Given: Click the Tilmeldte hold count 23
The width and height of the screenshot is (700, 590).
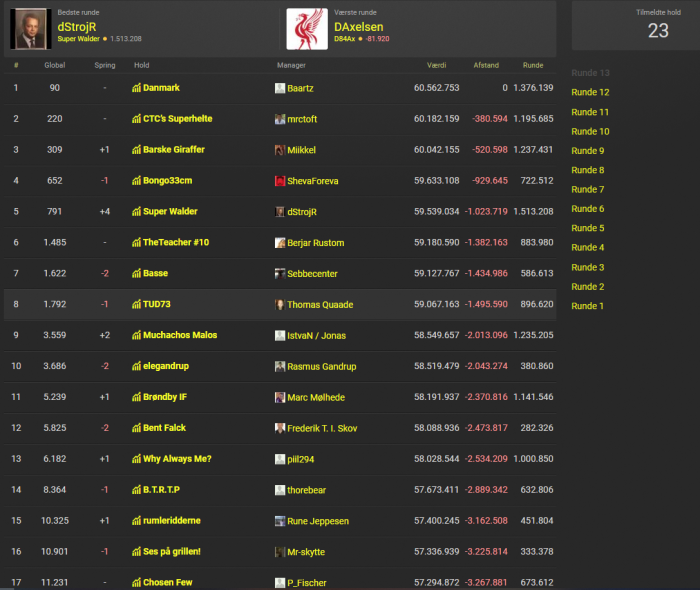Looking at the screenshot, I should 658,31.
